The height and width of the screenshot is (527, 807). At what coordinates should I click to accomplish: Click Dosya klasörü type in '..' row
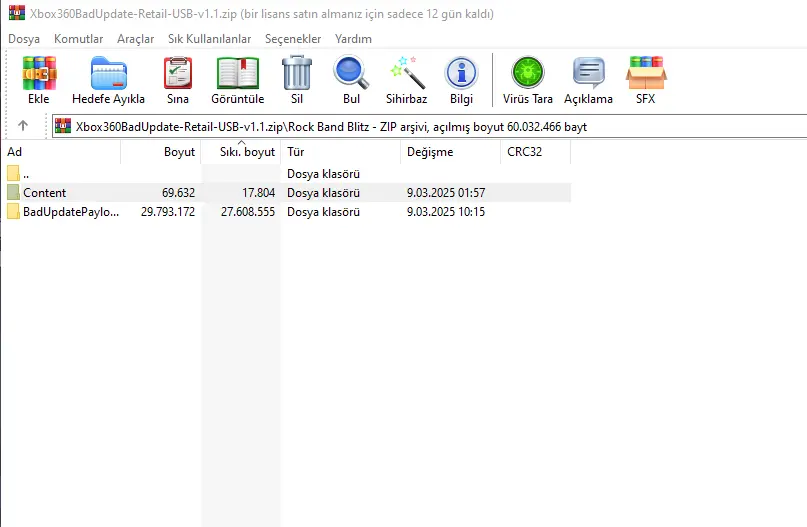(x=324, y=174)
